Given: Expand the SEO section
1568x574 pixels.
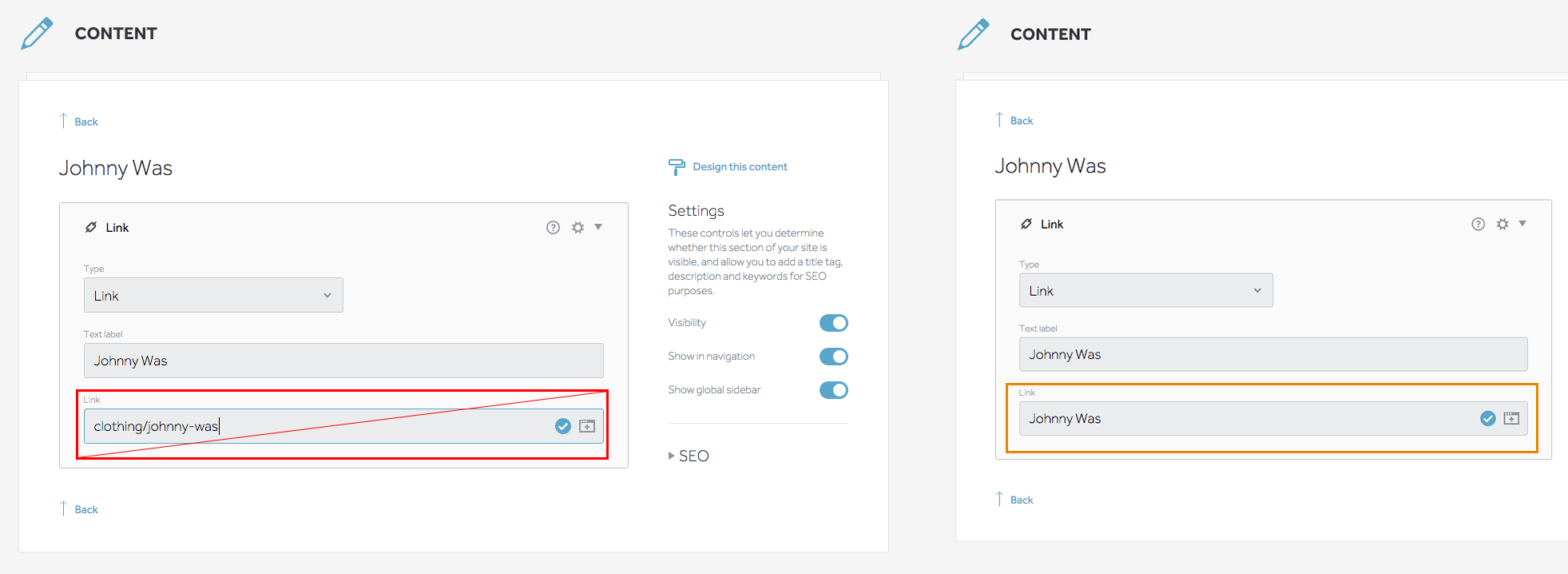Looking at the screenshot, I should (689, 456).
